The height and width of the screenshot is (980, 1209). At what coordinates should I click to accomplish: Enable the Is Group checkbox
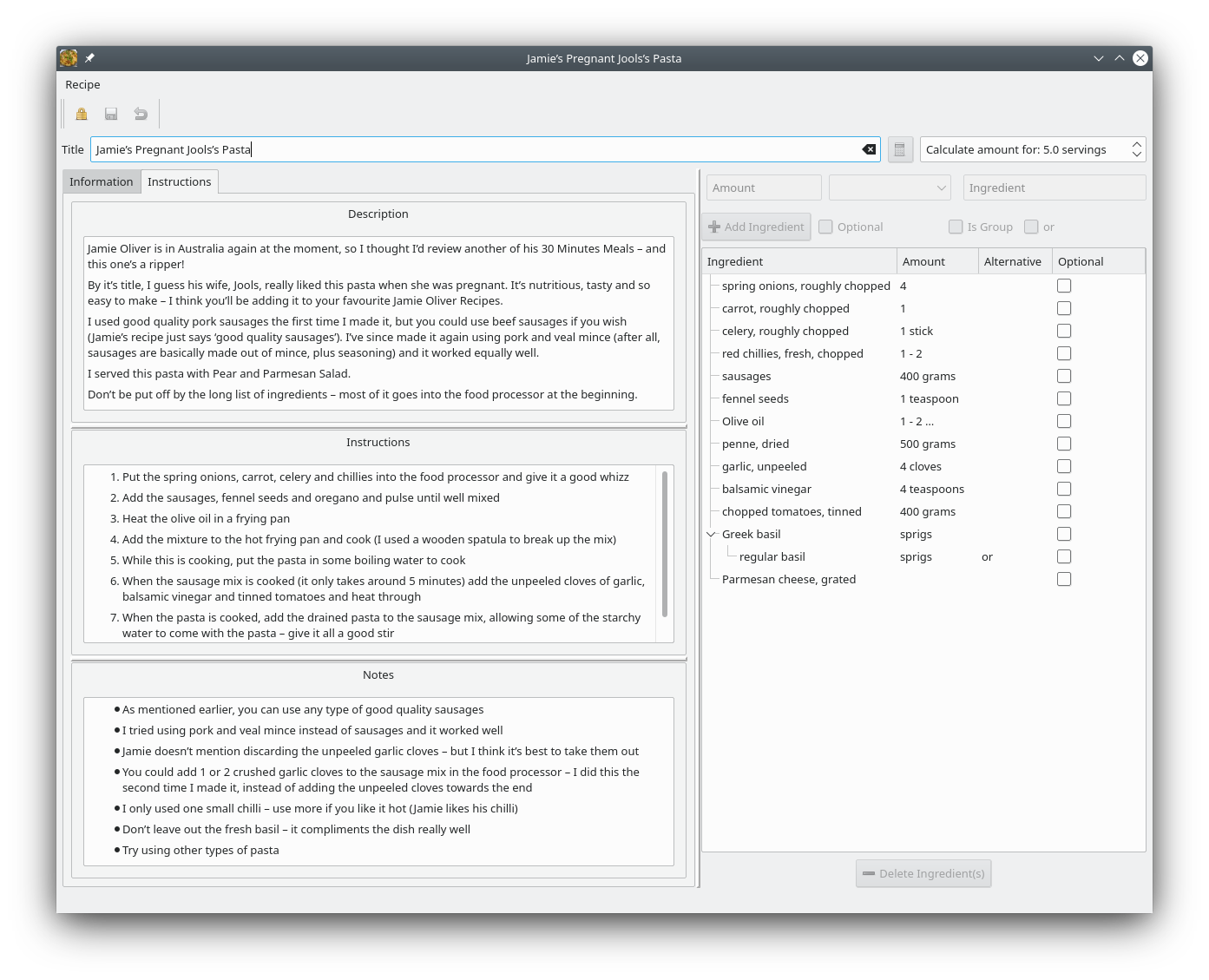click(x=956, y=227)
